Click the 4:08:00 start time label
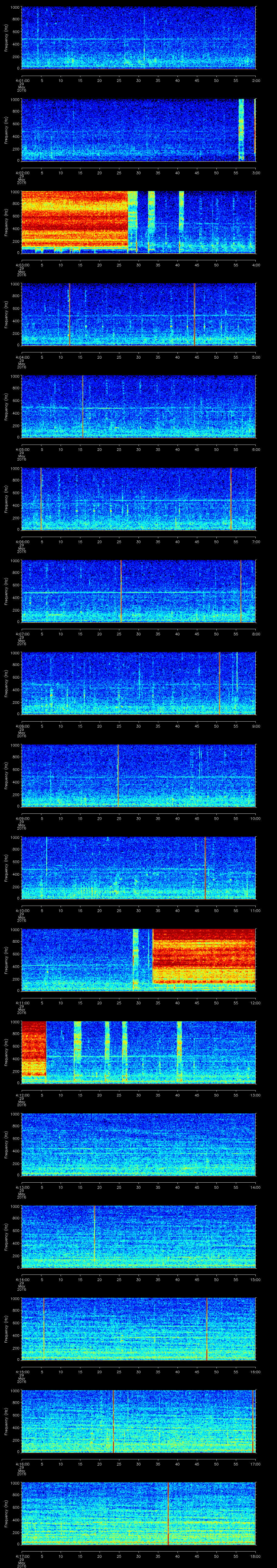The width and height of the screenshot is (277, 1568). 22,726
